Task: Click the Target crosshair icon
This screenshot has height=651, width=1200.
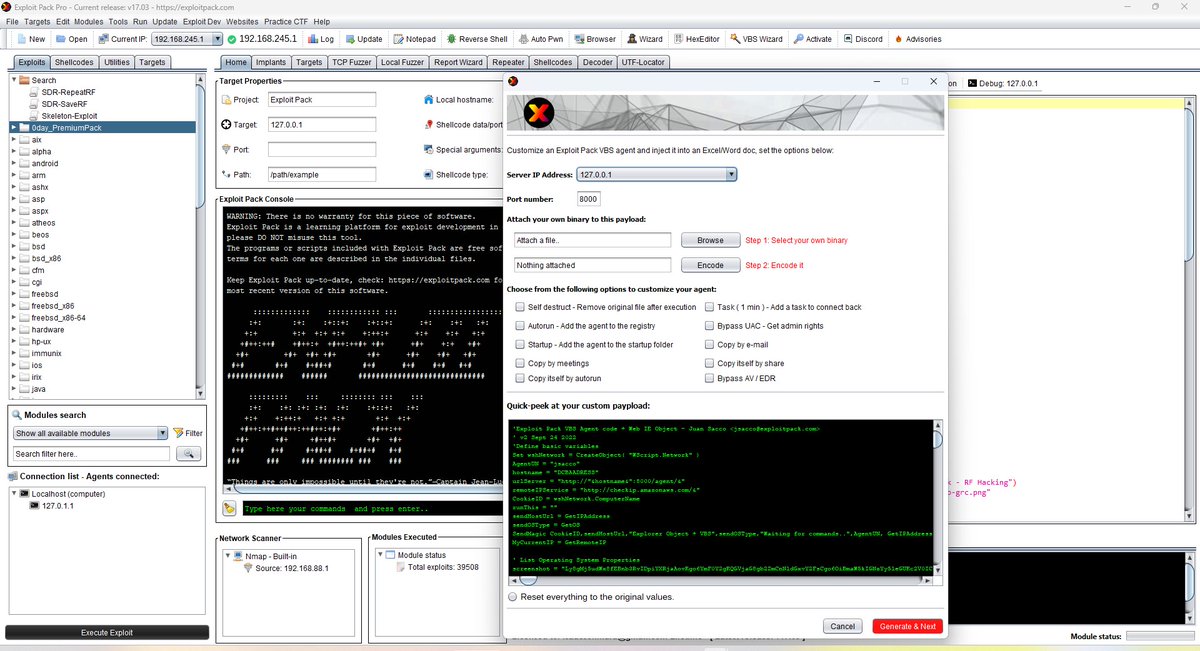Action: 226,125
